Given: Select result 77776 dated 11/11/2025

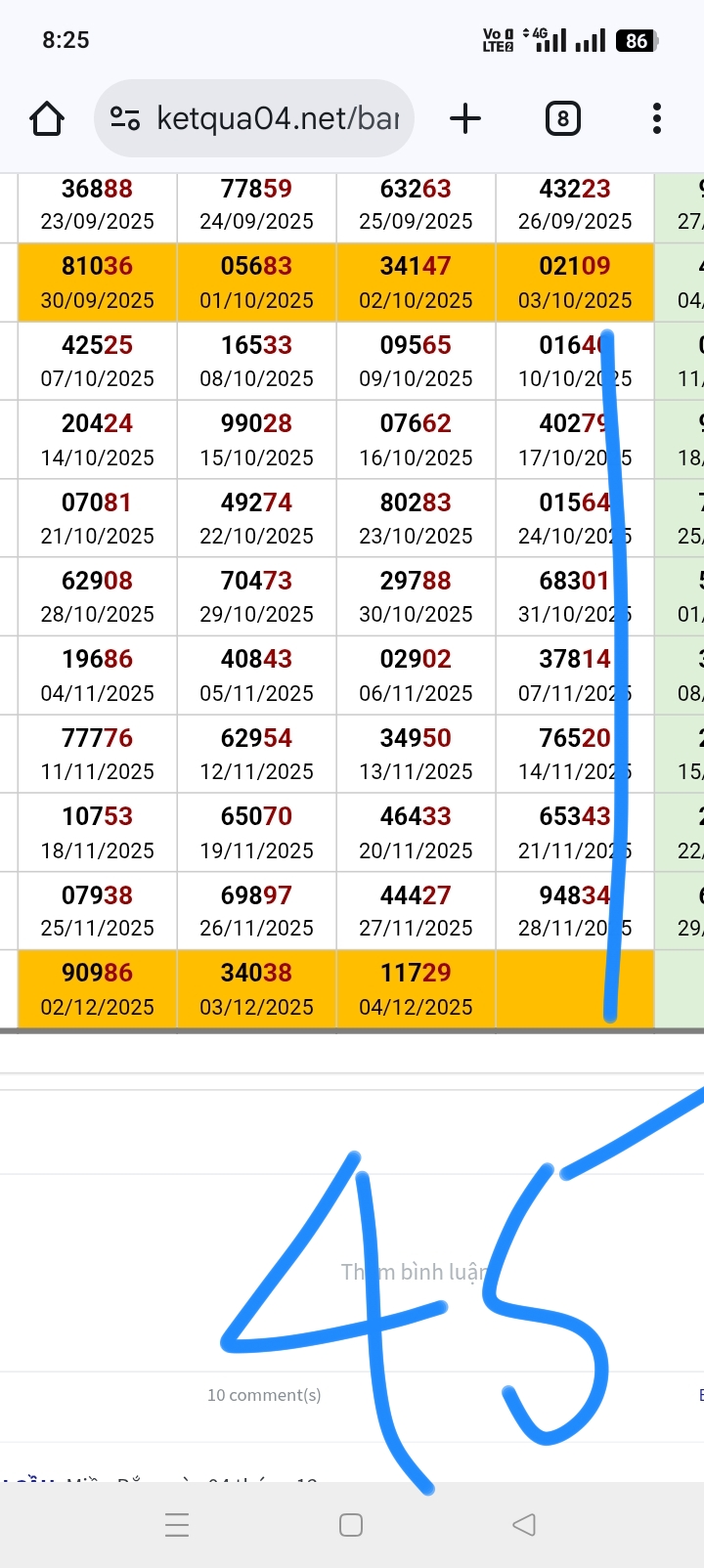Looking at the screenshot, I should pyautogui.click(x=97, y=754).
